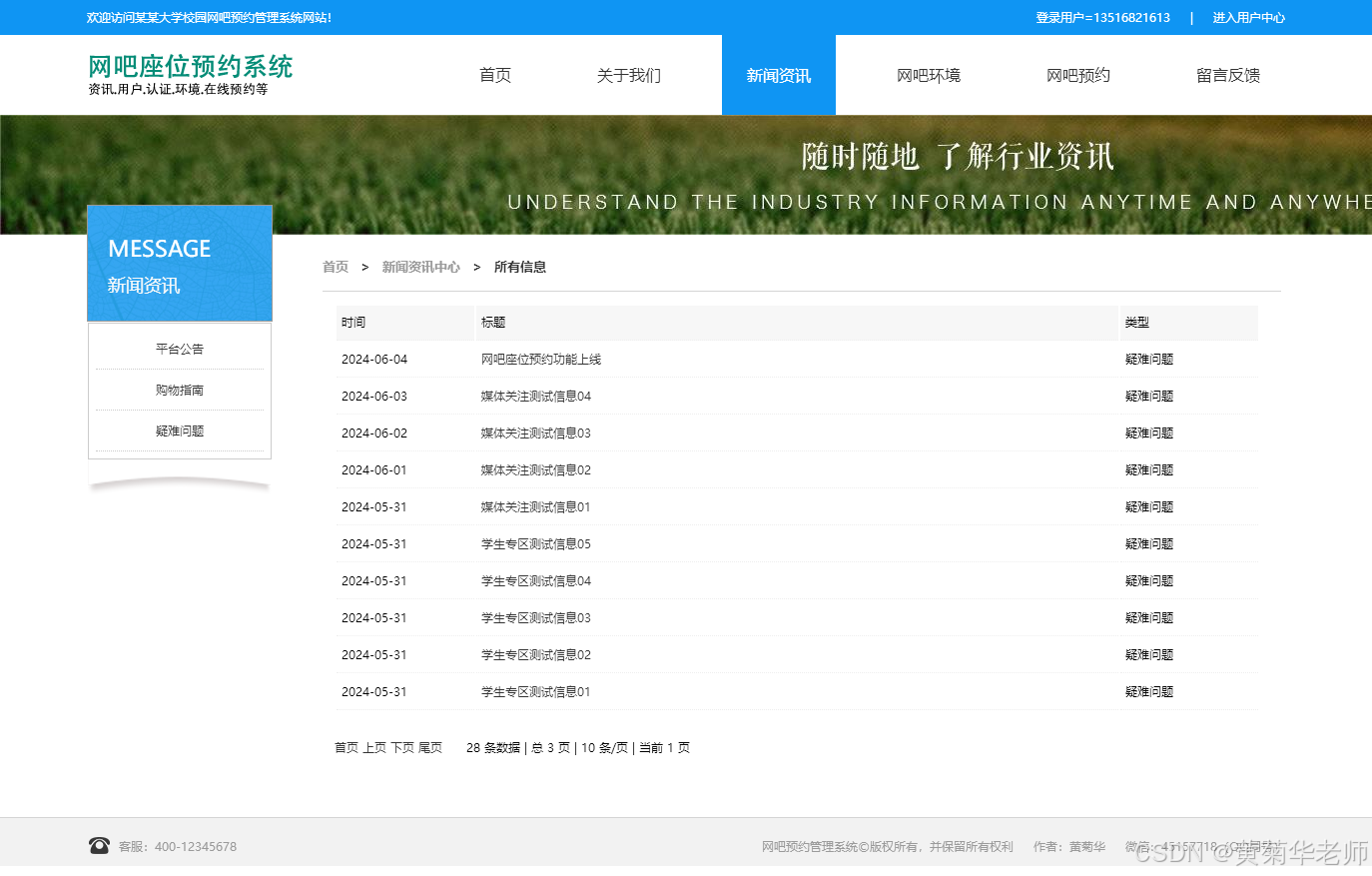Switch to the 关于我们 tab
Viewport: 1372px width, 876px height.
coord(628,75)
